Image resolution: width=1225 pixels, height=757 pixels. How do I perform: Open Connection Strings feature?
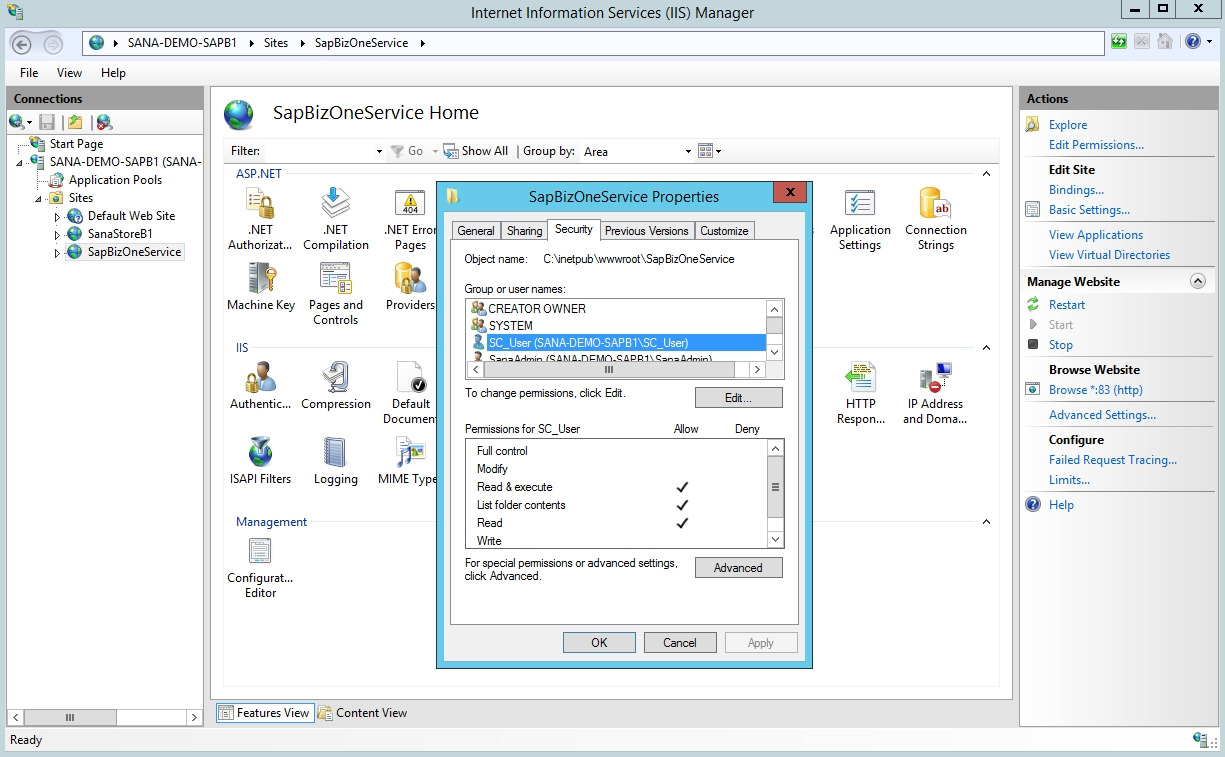click(936, 219)
